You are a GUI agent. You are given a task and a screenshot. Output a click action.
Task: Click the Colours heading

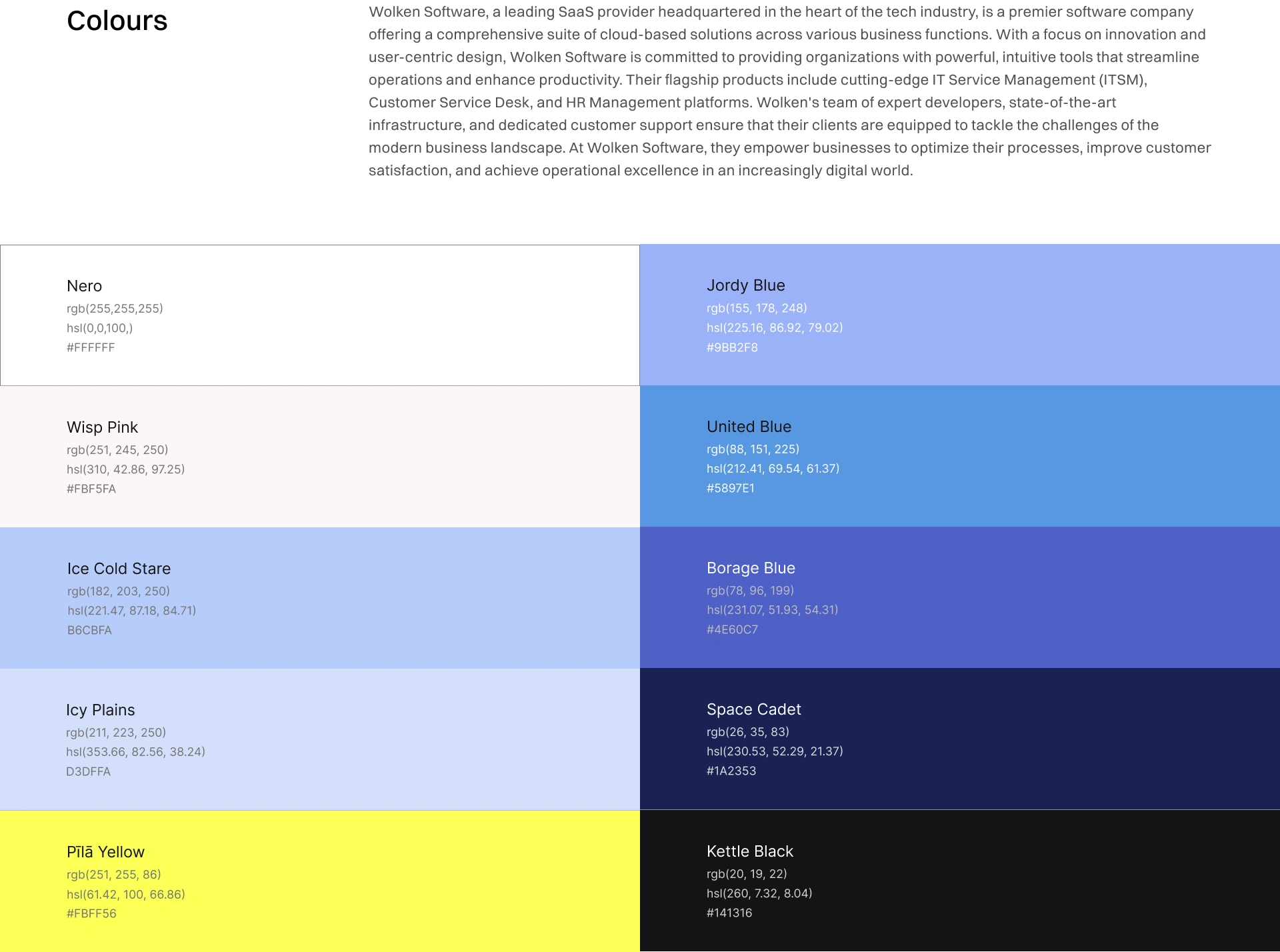[x=117, y=21]
